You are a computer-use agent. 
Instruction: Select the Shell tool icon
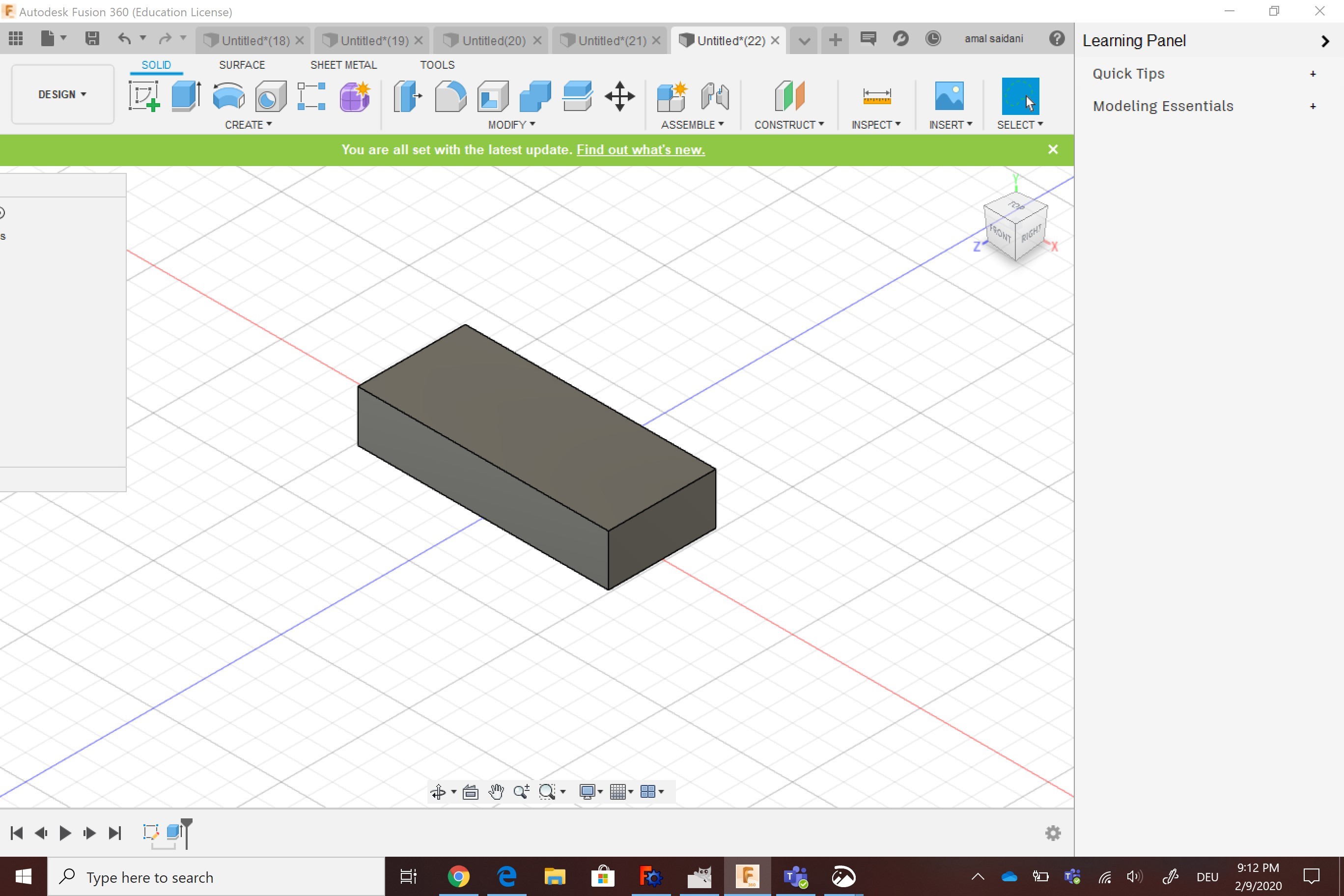[493, 96]
